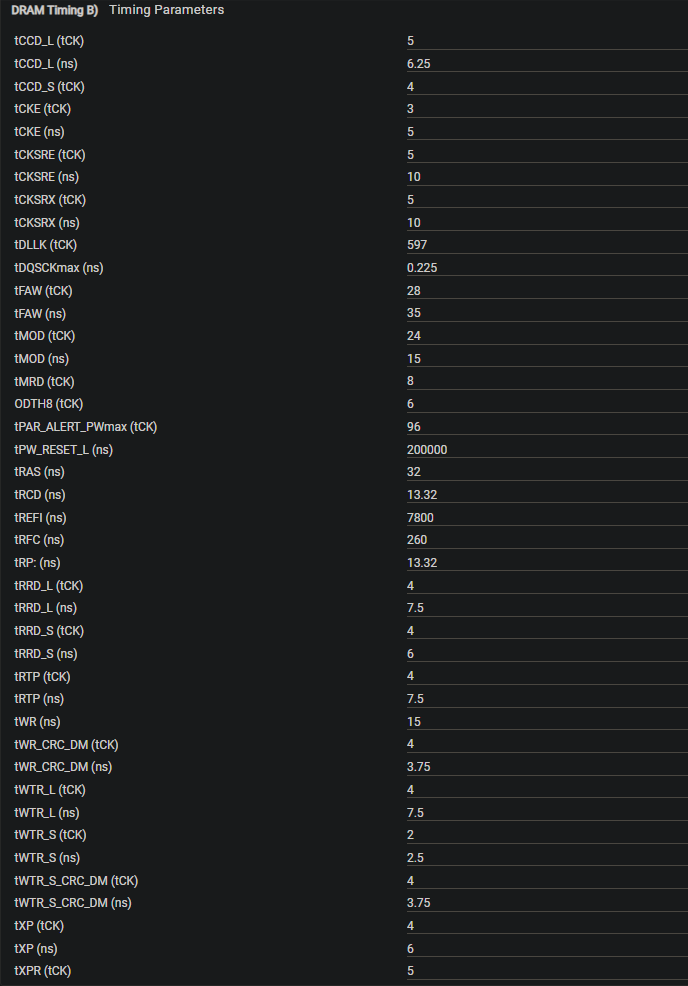Edit the tRRD_L (ns) value field
This screenshot has width=688, height=986.
click(547, 608)
